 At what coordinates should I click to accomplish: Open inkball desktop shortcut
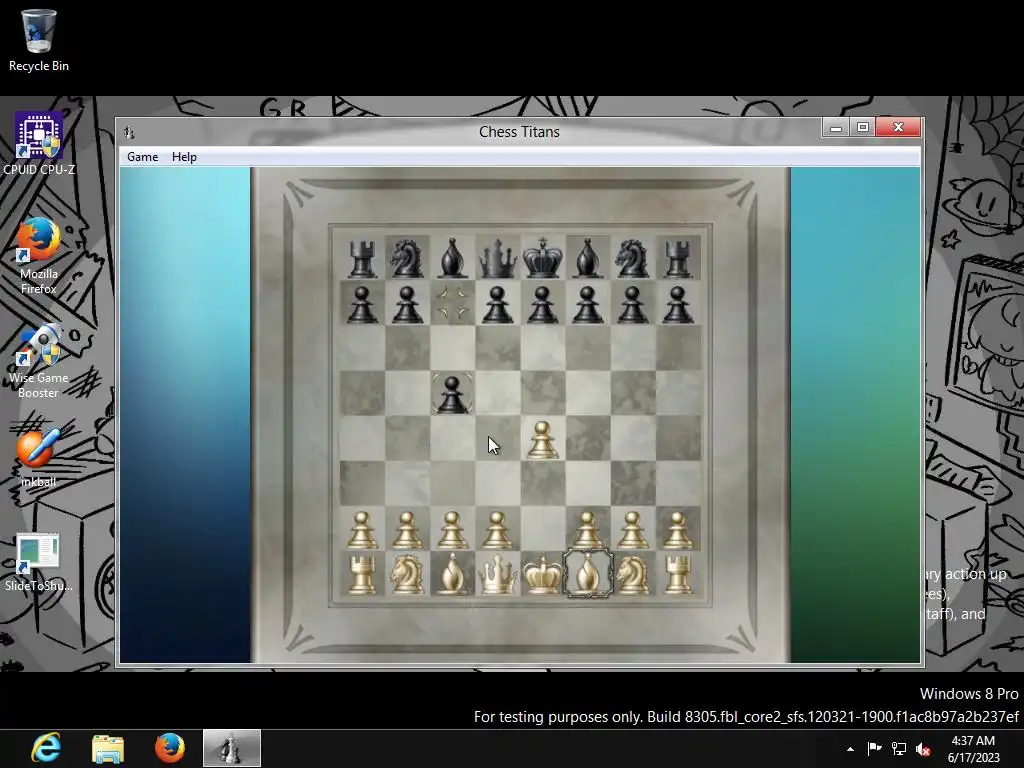pyautogui.click(x=39, y=458)
